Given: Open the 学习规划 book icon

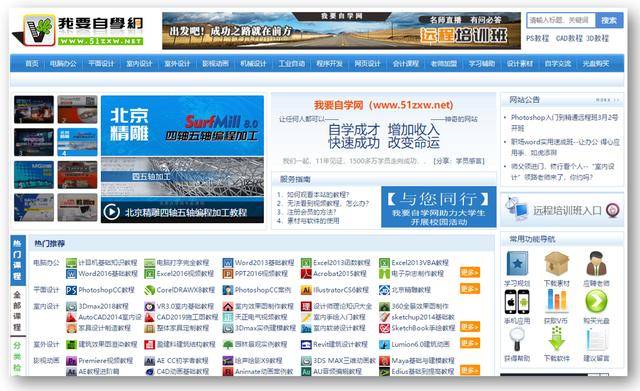Looking at the screenshot, I should [517, 264].
